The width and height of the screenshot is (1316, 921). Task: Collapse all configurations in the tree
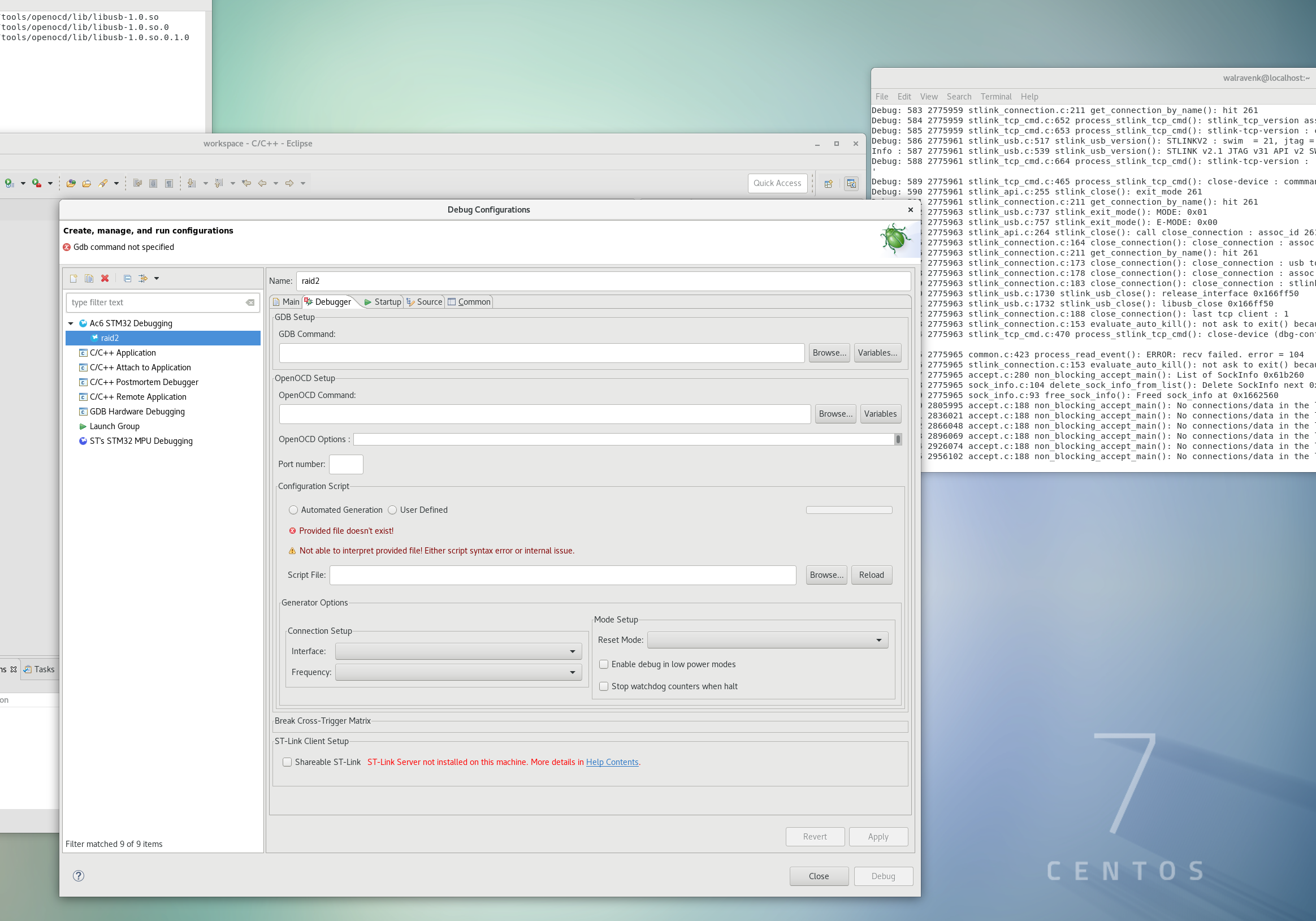[127, 279]
